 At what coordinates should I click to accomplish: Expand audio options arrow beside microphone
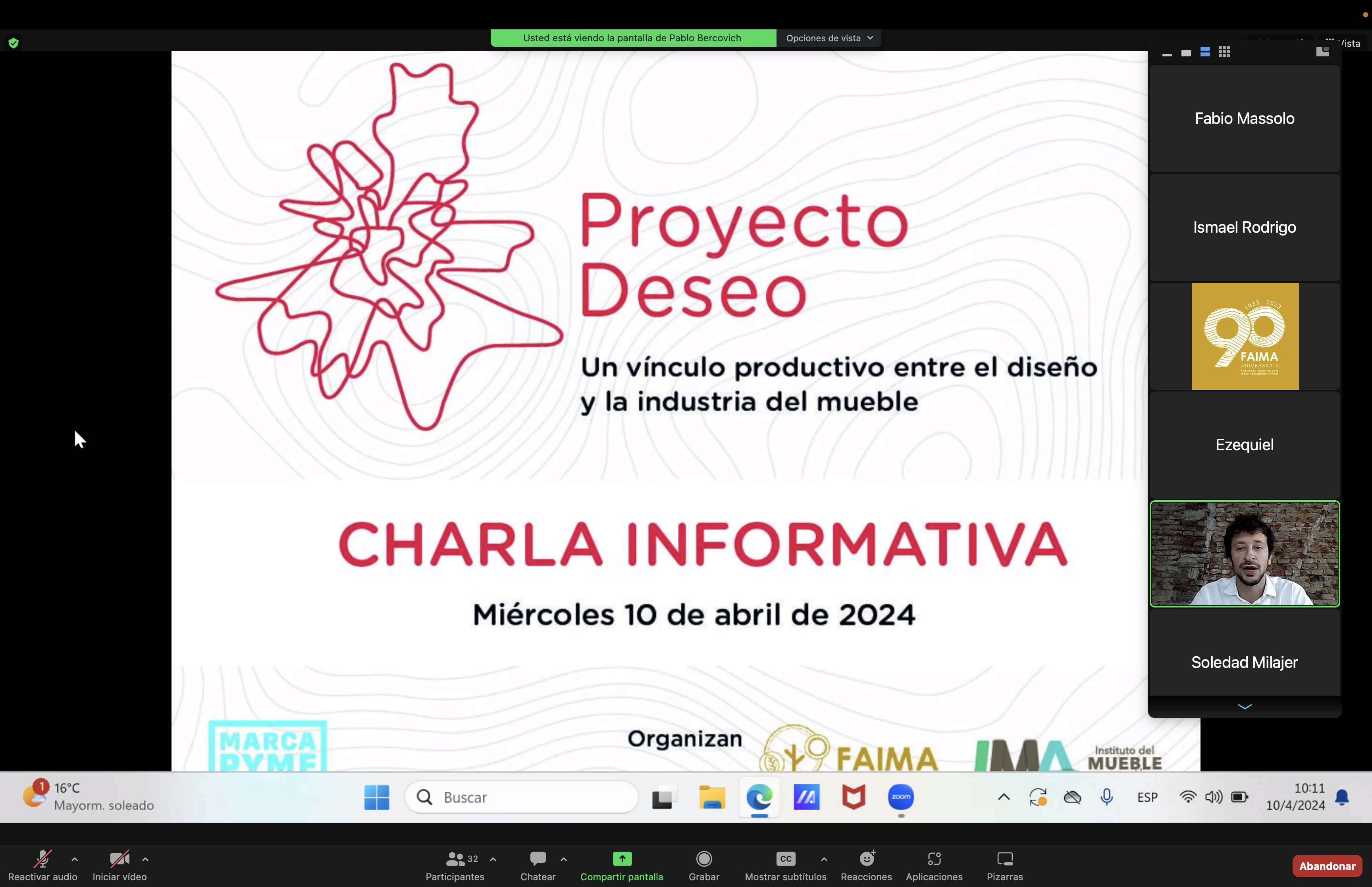click(74, 859)
